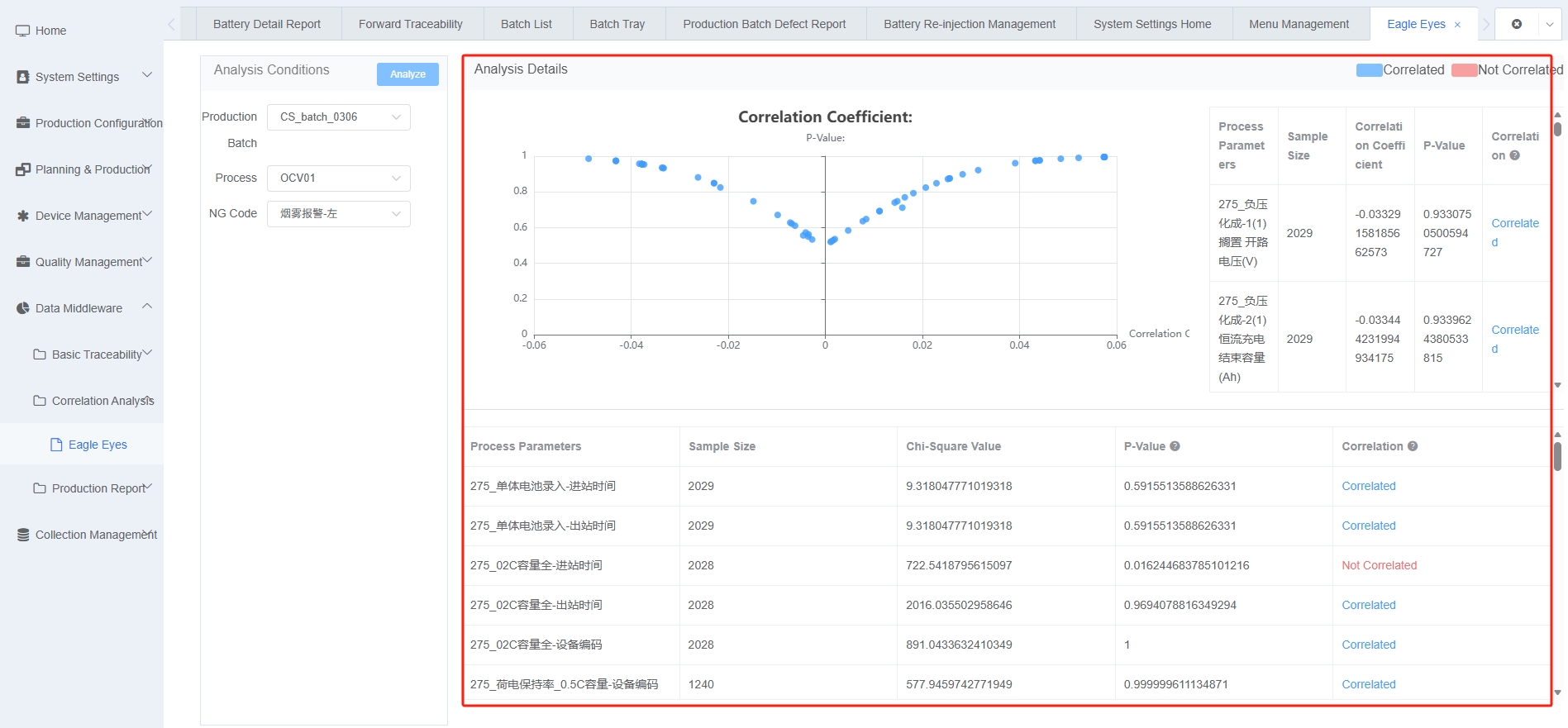Click the Chi-Square Value column header

click(953, 446)
